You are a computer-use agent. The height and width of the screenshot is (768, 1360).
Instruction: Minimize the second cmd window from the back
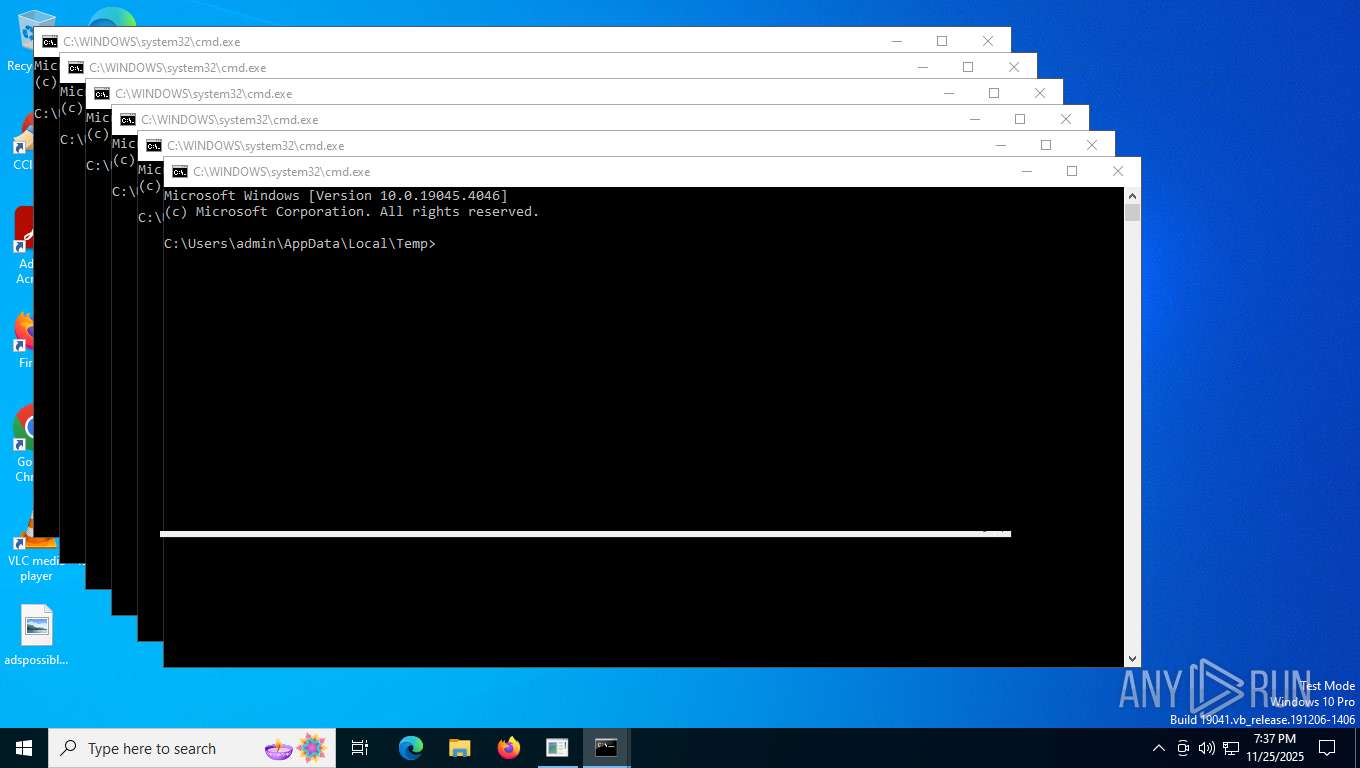922,68
